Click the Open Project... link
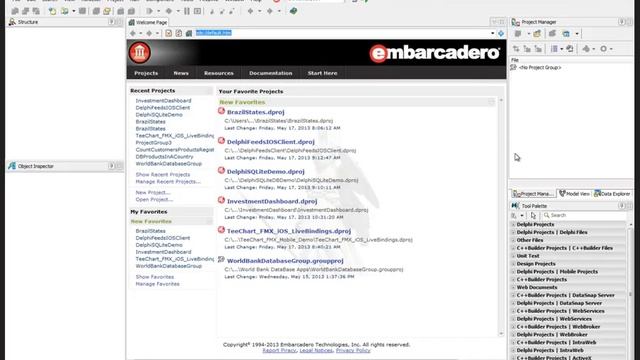This screenshot has width=640, height=360. (154, 200)
